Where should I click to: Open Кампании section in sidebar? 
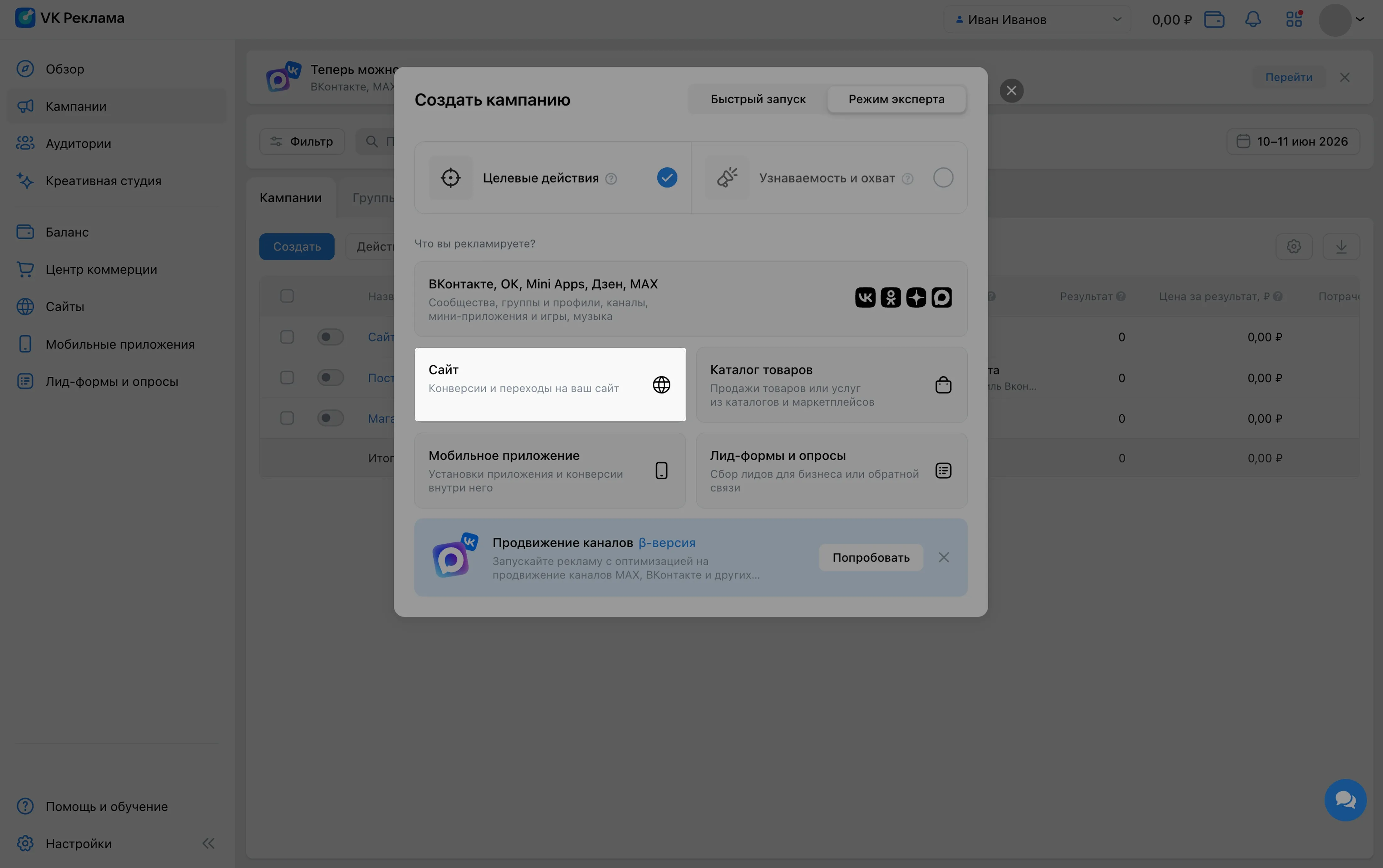click(x=117, y=106)
